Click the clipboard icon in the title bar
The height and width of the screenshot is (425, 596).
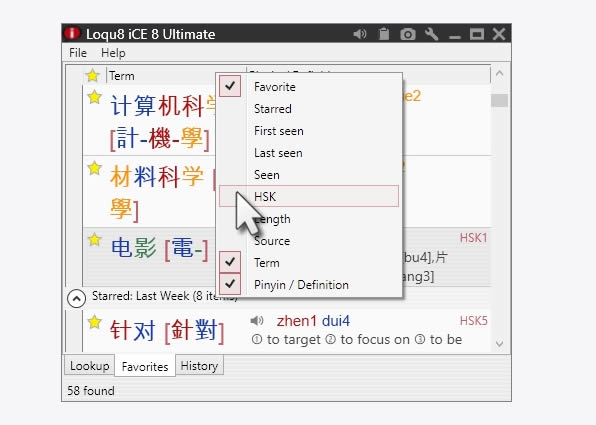384,34
